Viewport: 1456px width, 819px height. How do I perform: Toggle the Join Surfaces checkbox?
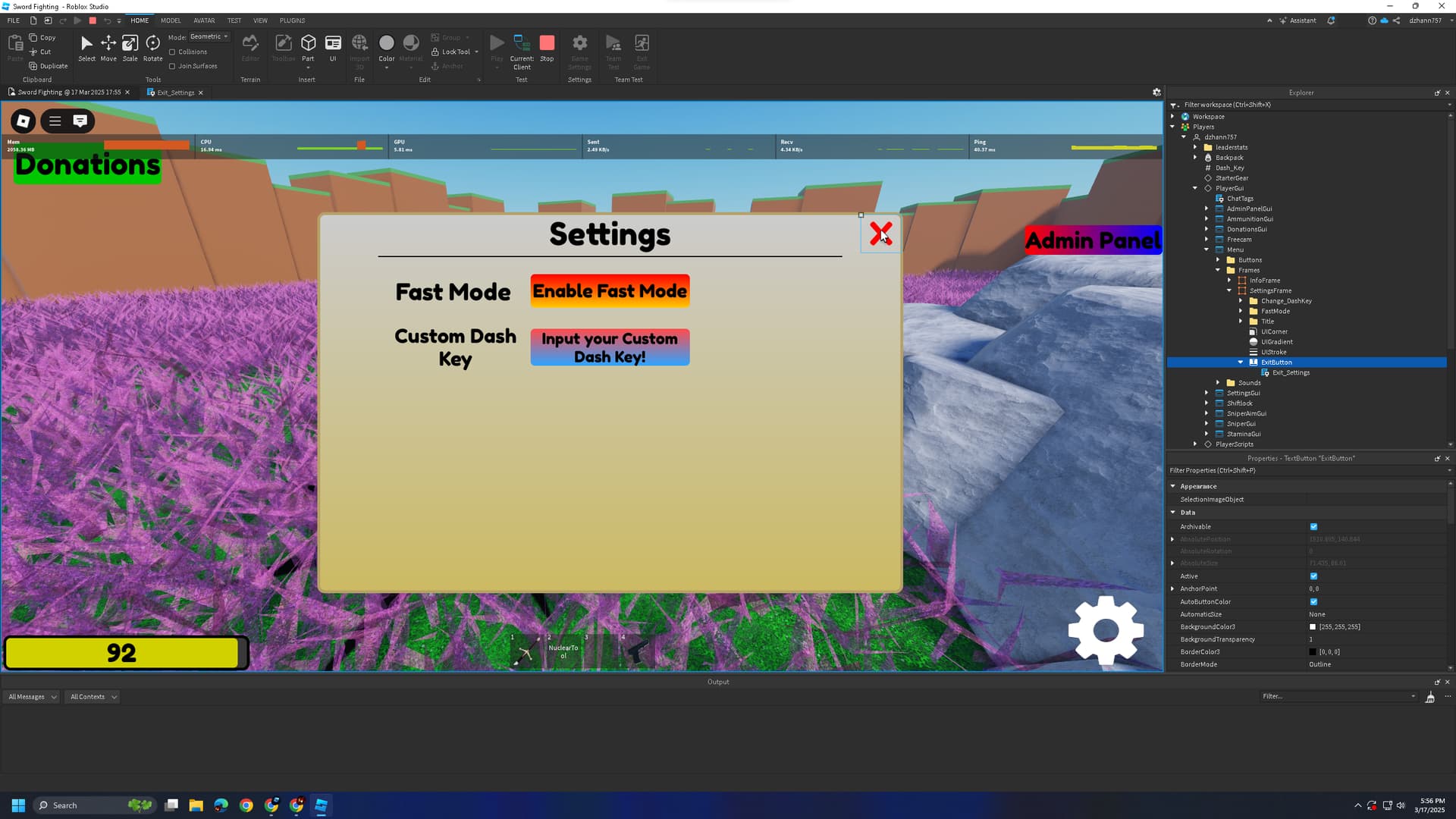click(x=172, y=66)
